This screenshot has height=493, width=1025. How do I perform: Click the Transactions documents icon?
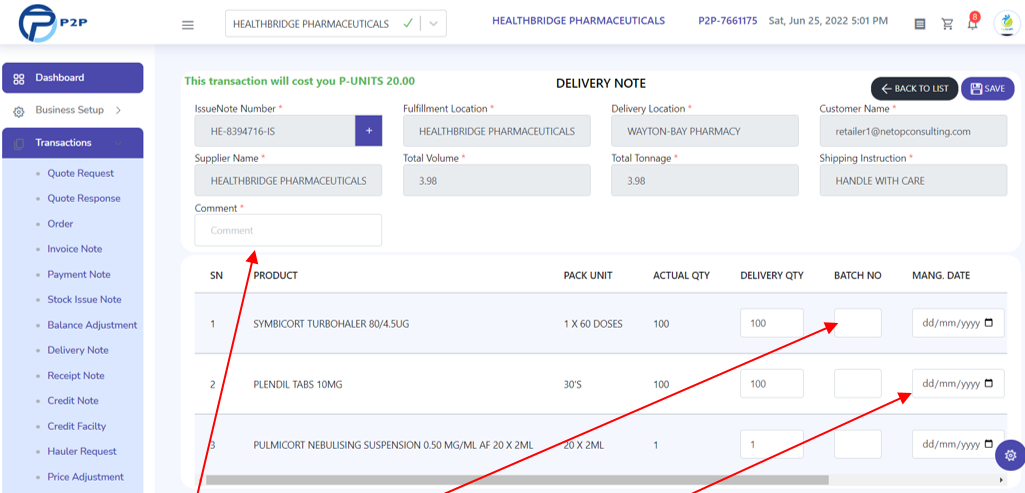point(19,143)
